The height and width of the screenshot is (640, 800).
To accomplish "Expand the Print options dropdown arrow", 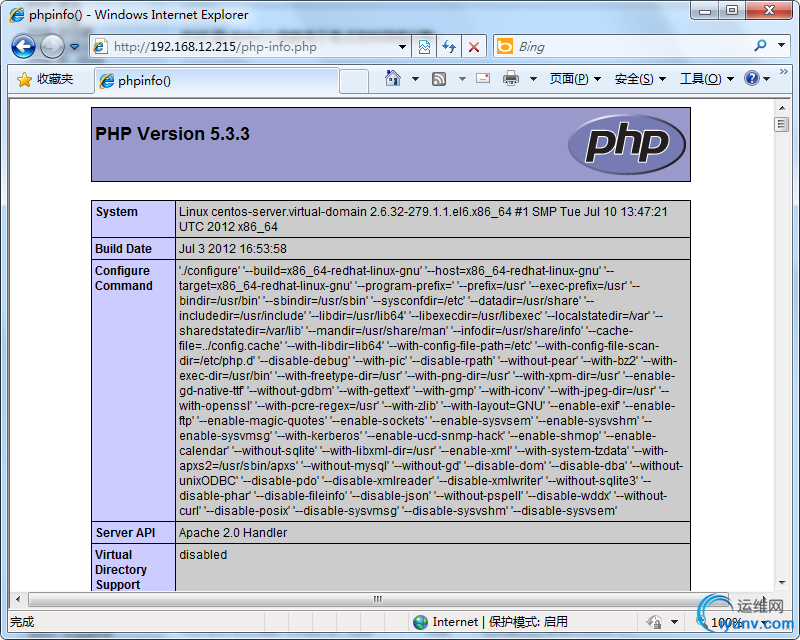I will point(534,79).
